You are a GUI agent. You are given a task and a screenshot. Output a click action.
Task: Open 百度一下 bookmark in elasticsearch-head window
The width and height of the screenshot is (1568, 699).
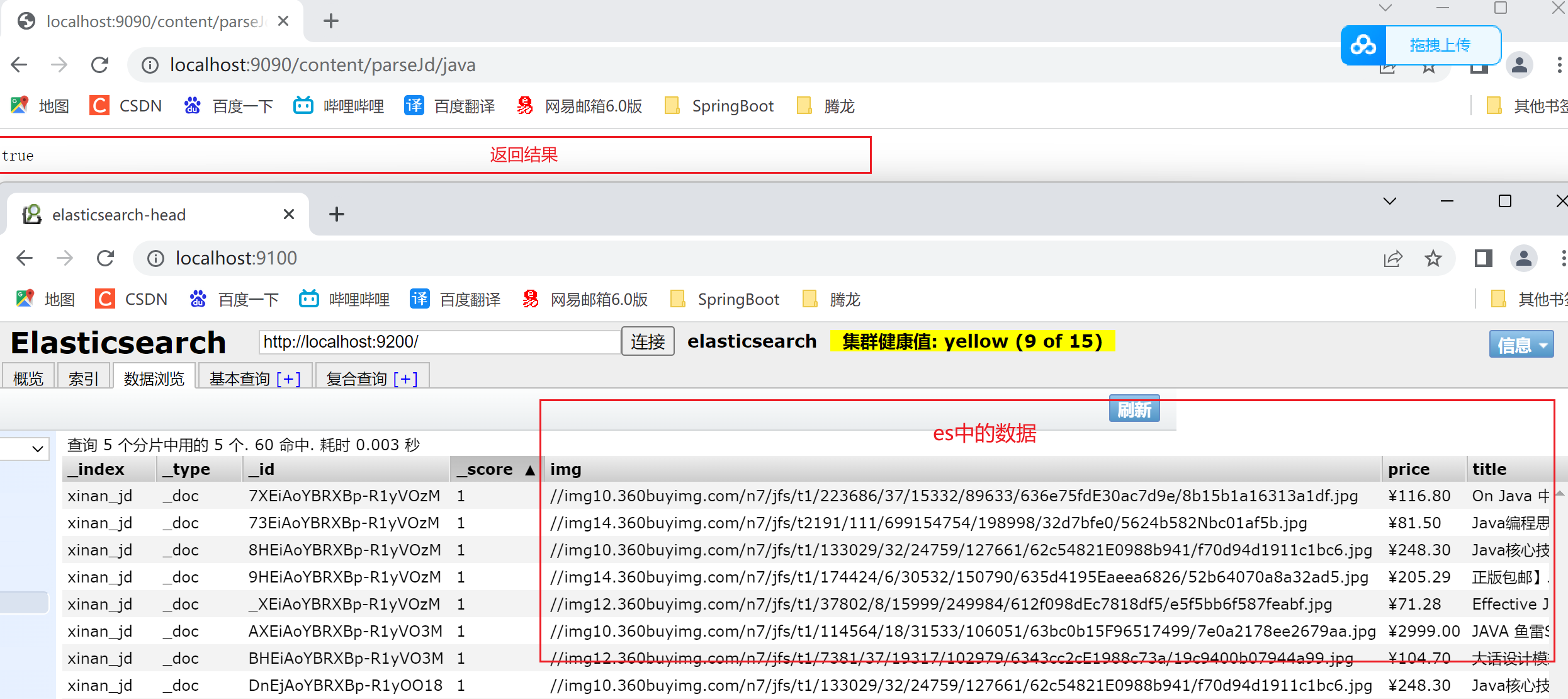point(234,299)
